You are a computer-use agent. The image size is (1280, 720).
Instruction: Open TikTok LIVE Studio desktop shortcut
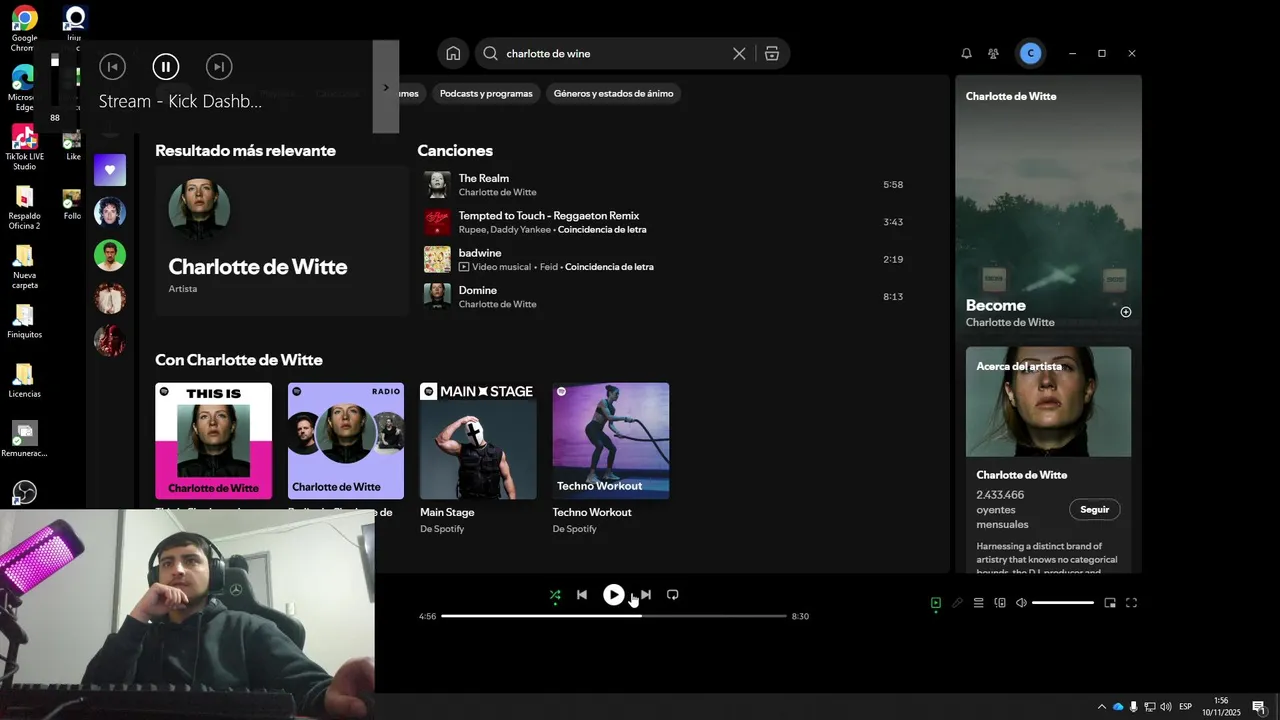coord(24,148)
